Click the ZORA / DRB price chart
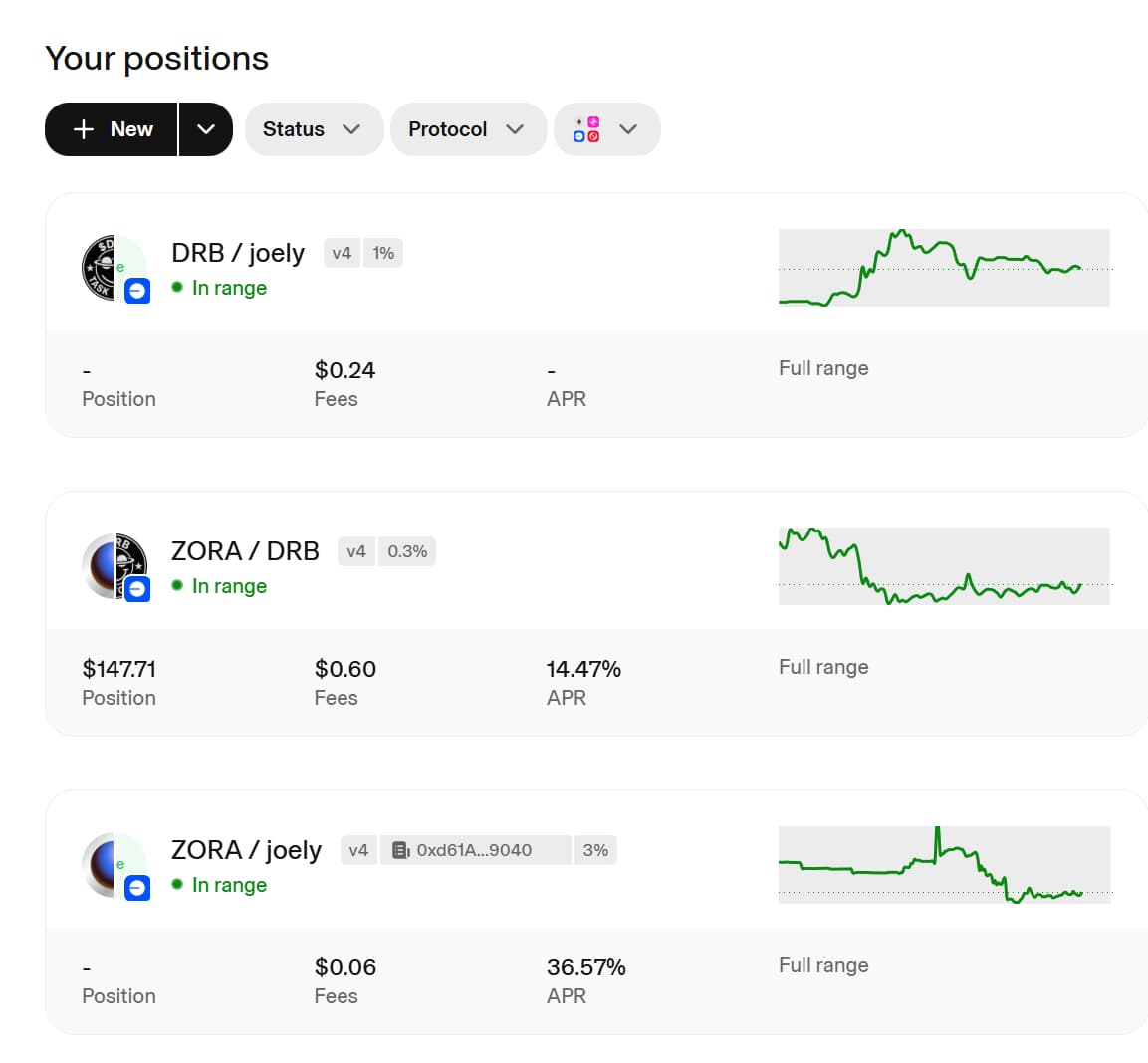 coord(943,565)
